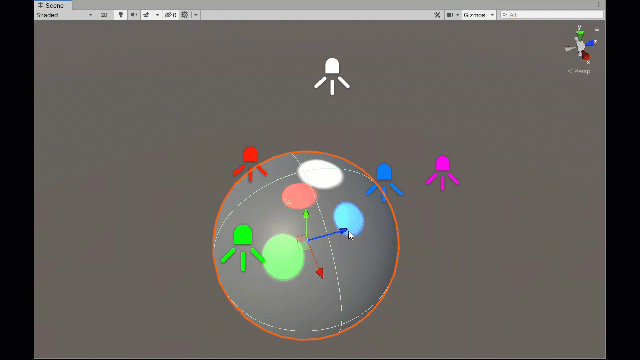Image resolution: width=640 pixels, height=360 pixels.
Task: Select the white spotlight gizmo
Action: (x=332, y=76)
